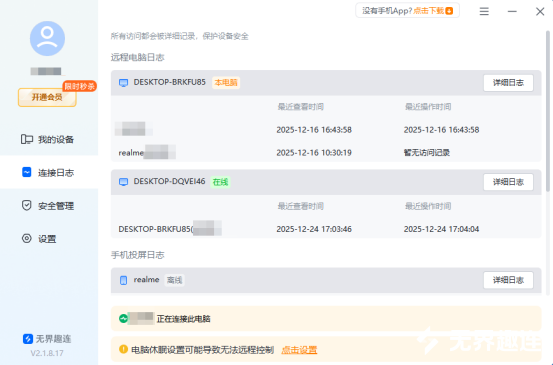Click 开通会员 membership button
553x365 pixels.
tap(47, 97)
